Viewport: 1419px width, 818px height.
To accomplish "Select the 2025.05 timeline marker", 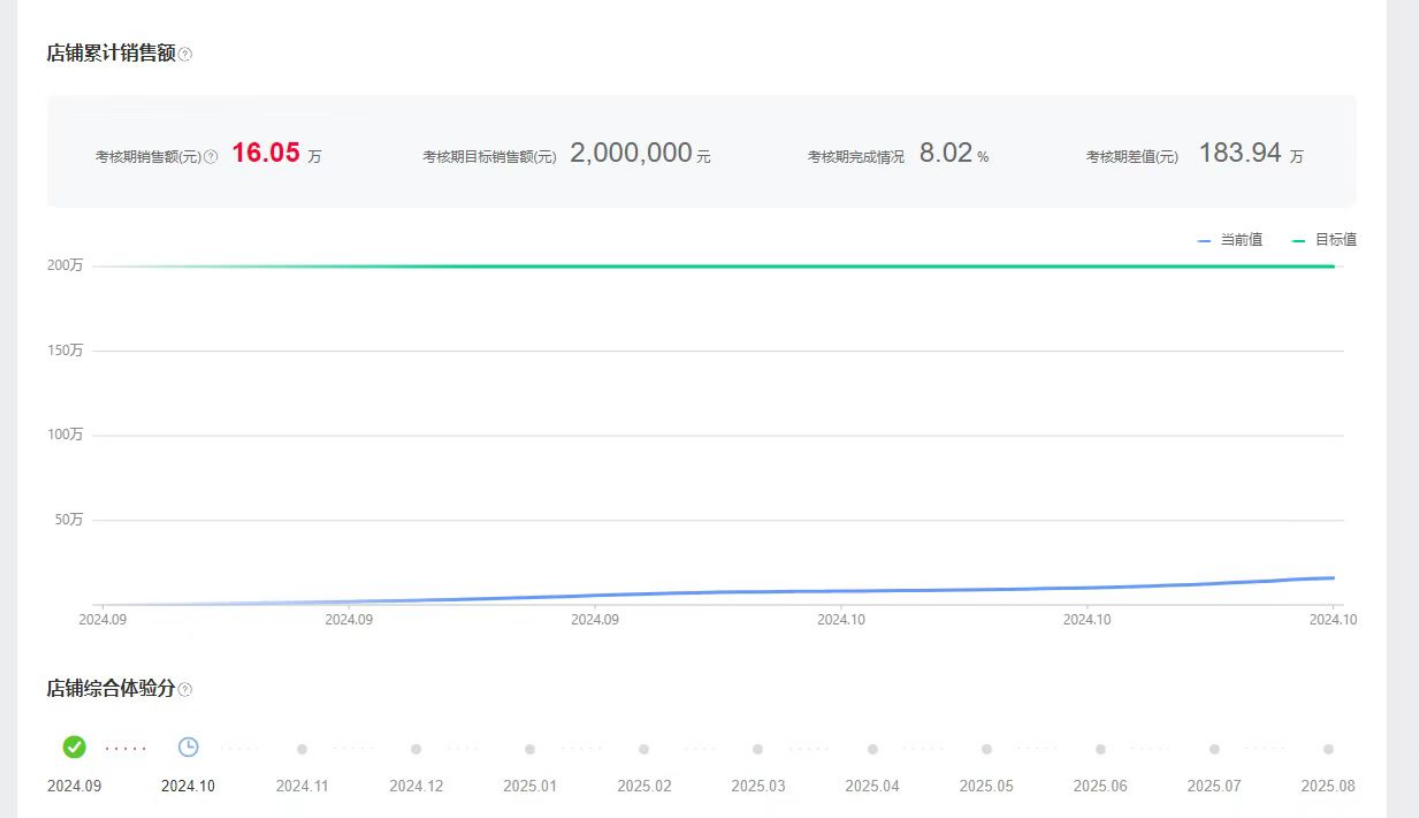I will click(x=986, y=749).
